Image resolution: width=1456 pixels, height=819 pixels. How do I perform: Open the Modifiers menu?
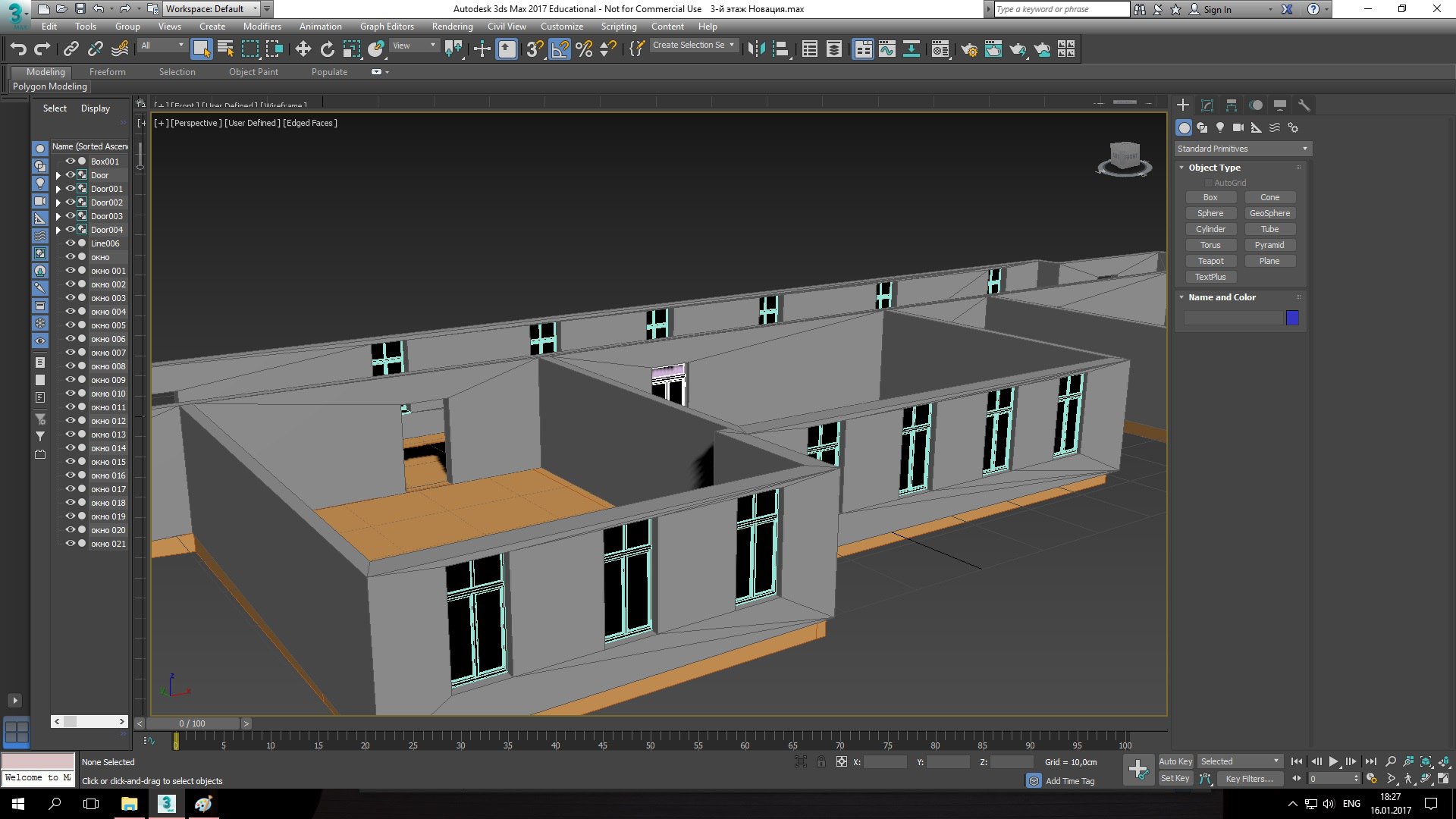coord(262,27)
